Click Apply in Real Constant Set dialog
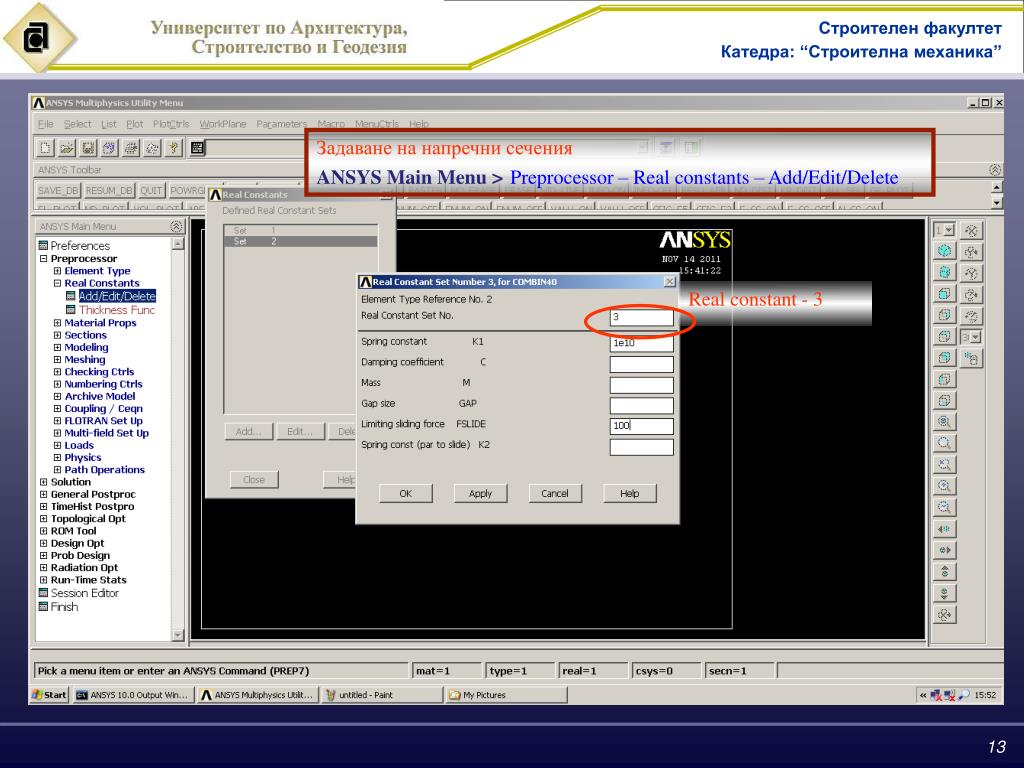Image resolution: width=1024 pixels, height=768 pixels. tap(480, 494)
